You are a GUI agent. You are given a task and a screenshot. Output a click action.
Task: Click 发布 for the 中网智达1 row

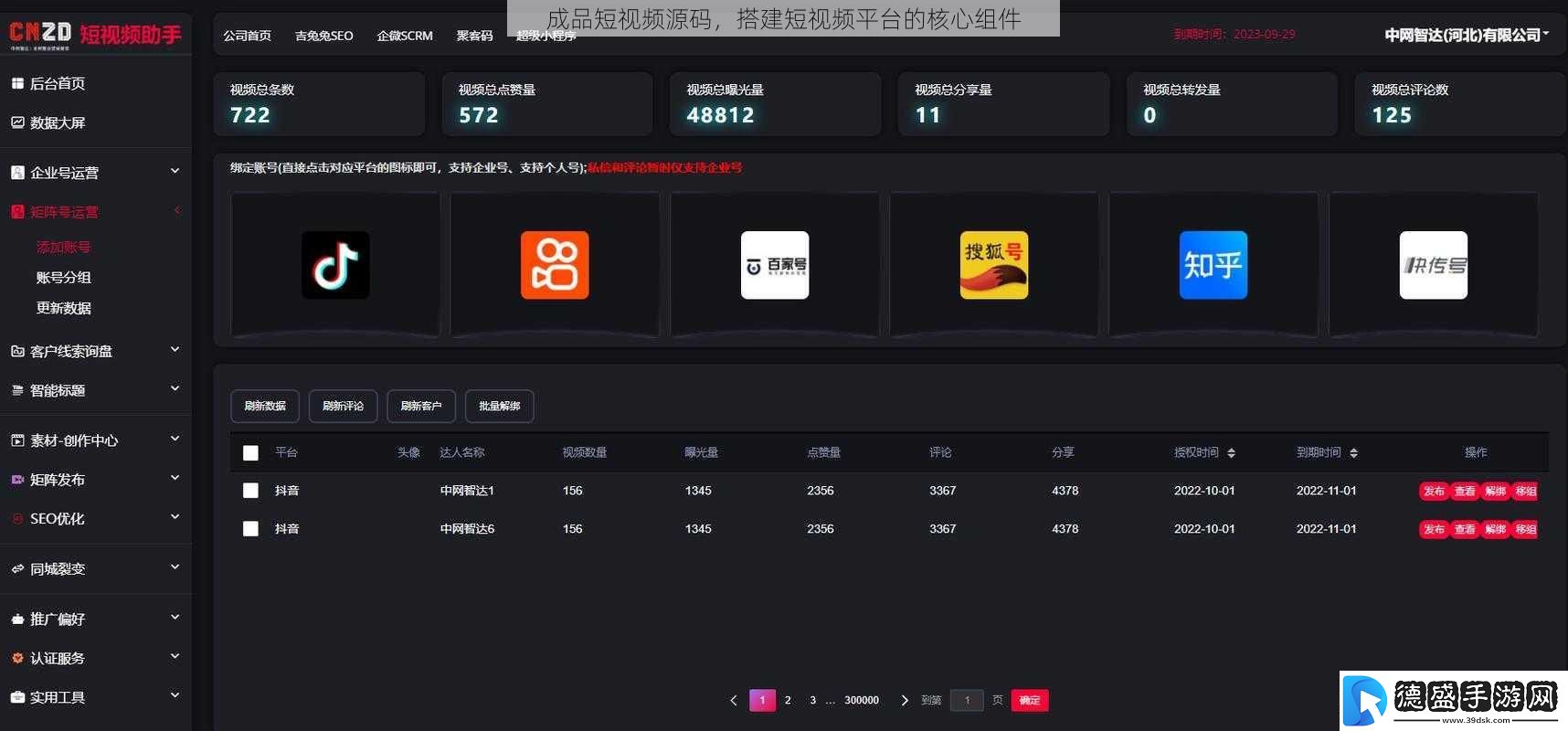coord(1434,492)
